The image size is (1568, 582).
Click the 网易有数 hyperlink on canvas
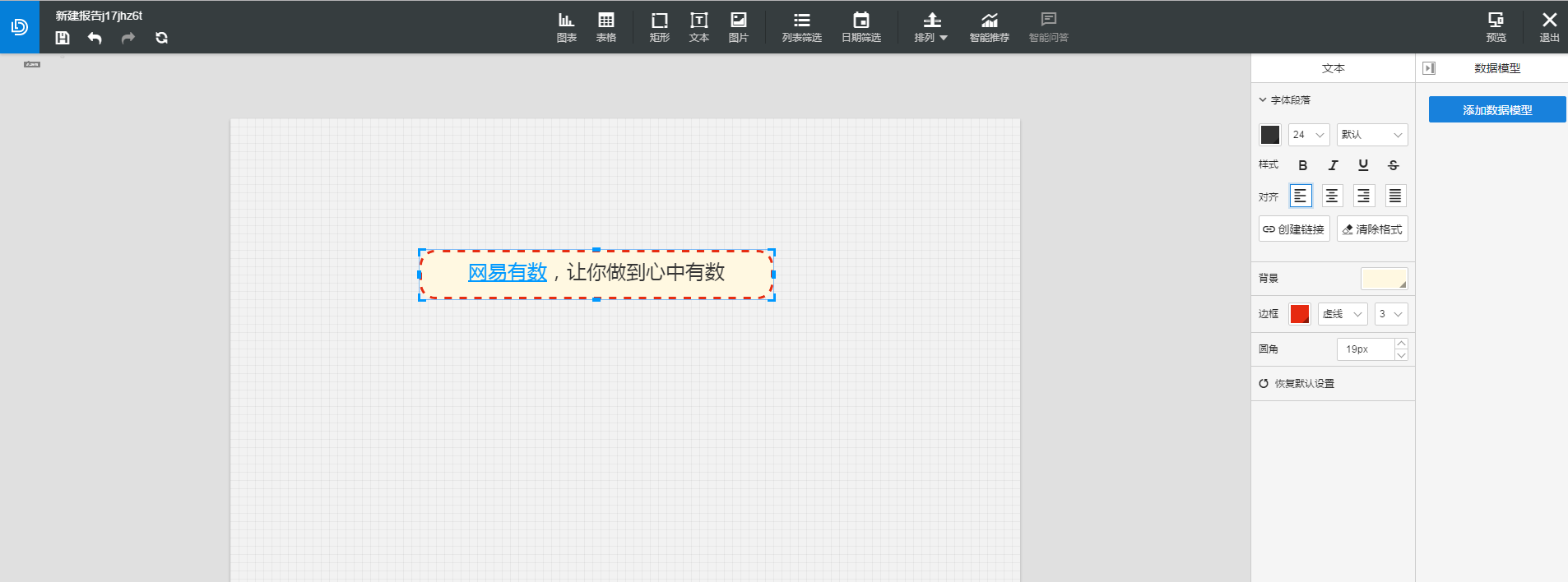[x=508, y=273]
